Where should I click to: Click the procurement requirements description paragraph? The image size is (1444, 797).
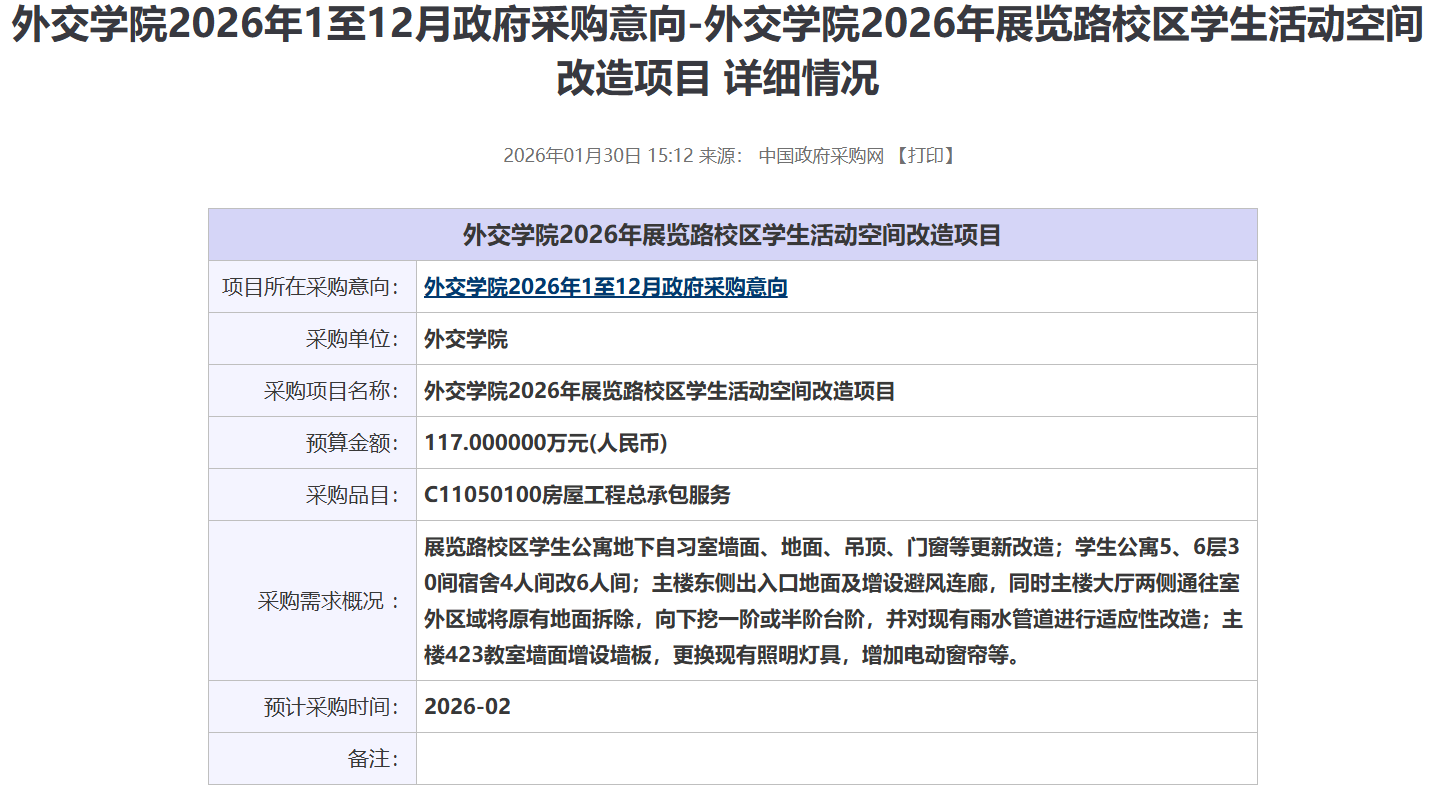tap(832, 602)
